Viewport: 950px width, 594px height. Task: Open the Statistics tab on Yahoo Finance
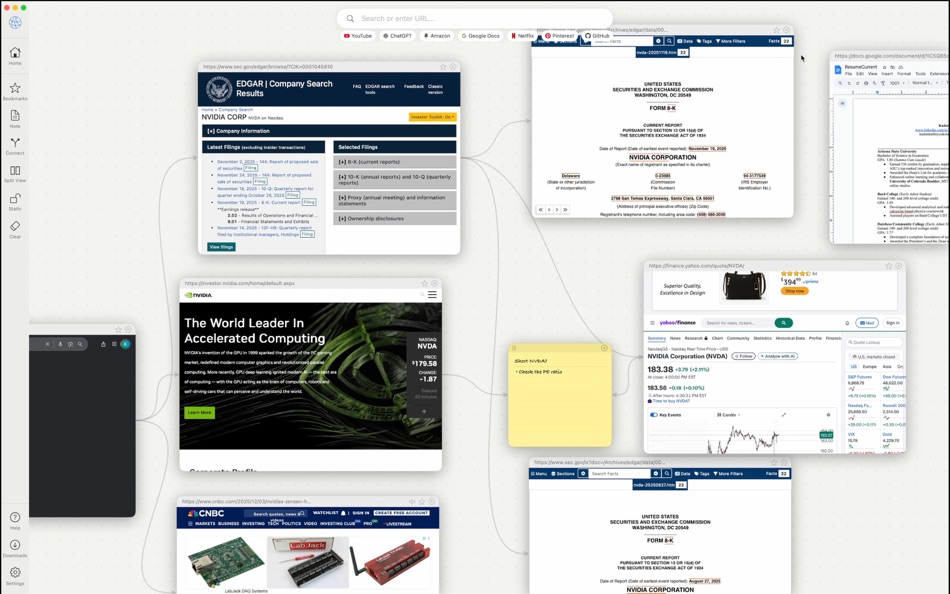(762, 338)
